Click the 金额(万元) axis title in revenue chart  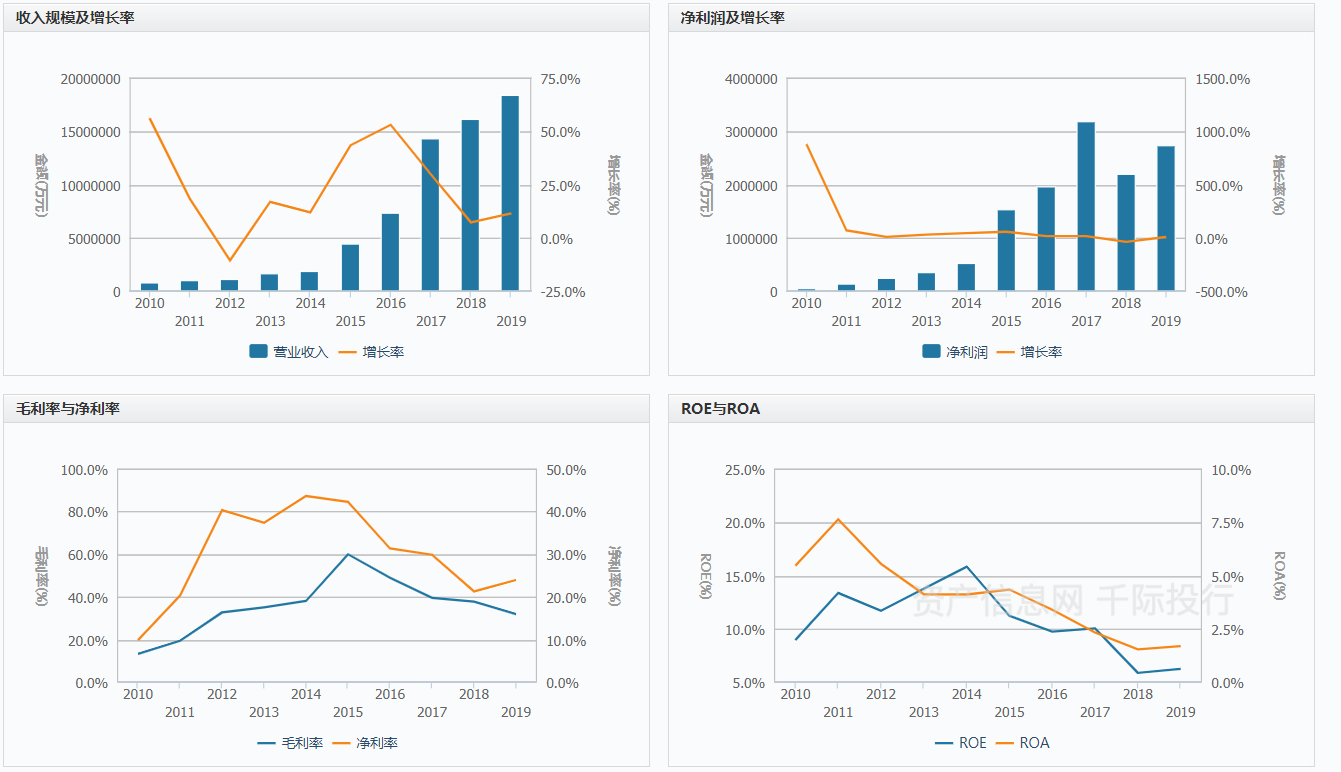click(x=42, y=185)
